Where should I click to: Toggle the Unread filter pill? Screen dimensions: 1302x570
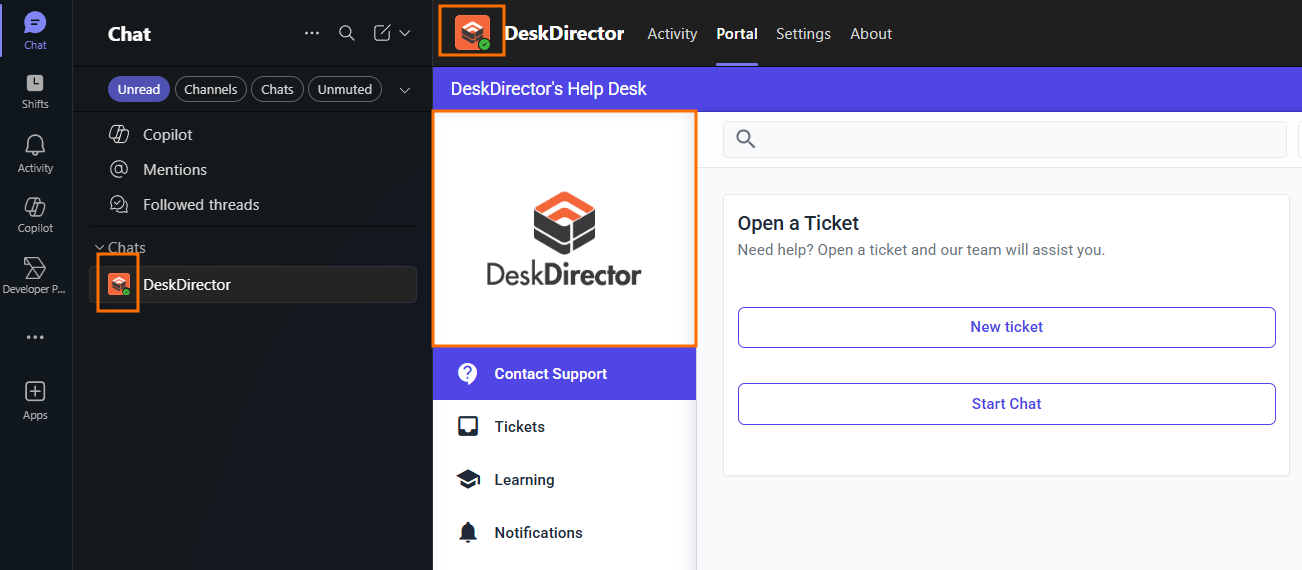(x=139, y=89)
